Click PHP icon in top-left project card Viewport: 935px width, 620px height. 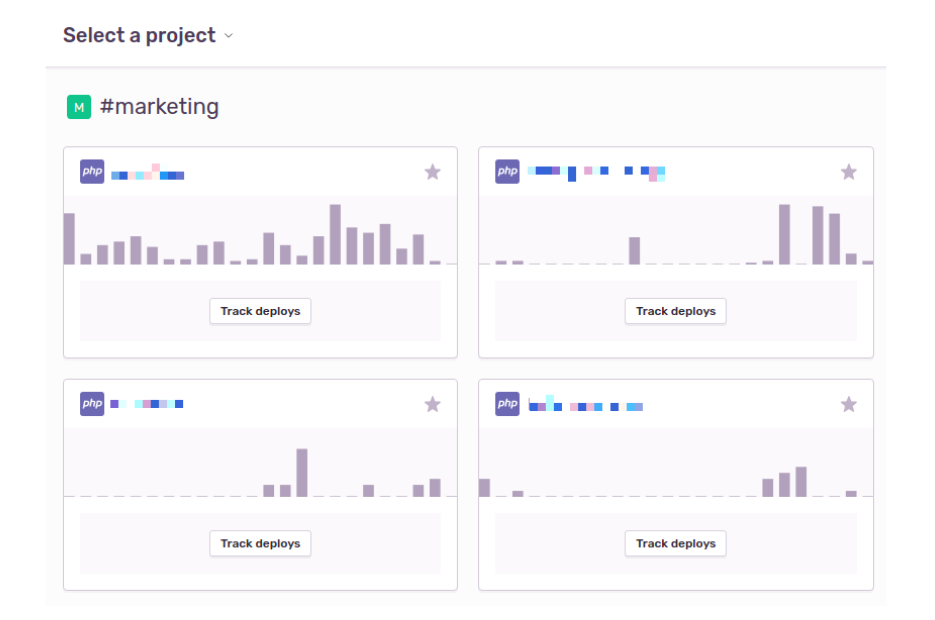92,172
